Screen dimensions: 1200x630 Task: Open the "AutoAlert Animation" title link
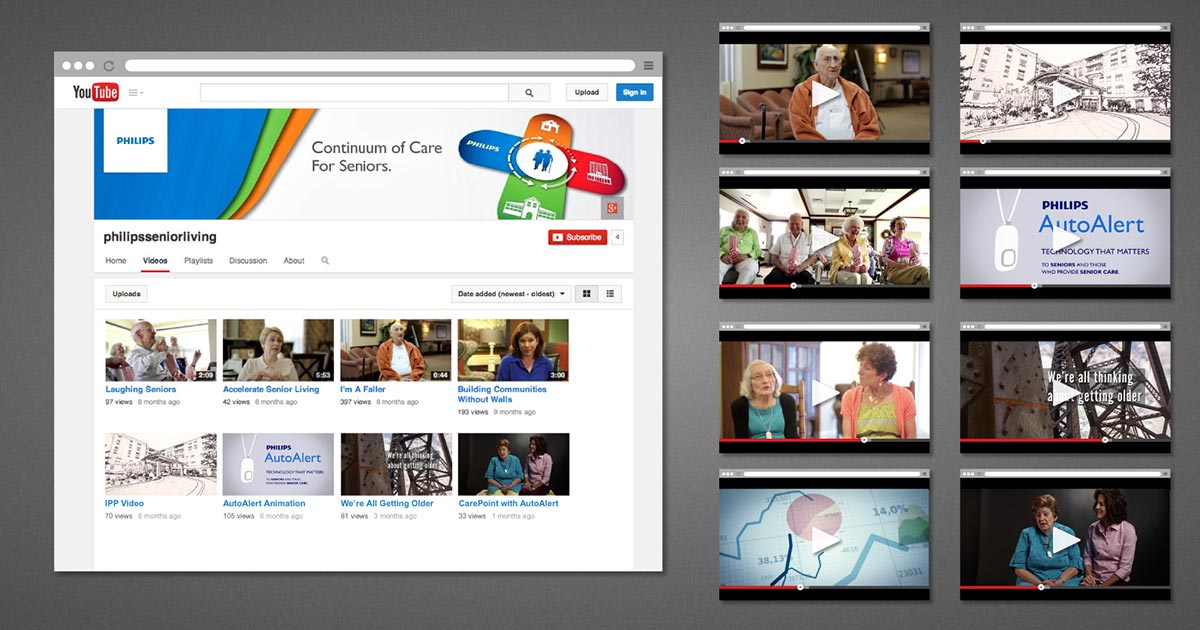(x=264, y=503)
